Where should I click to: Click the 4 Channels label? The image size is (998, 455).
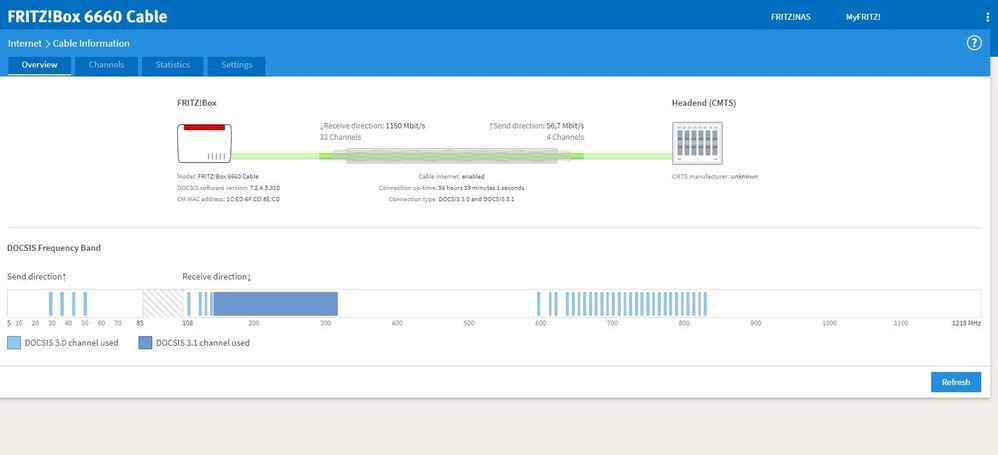pyautogui.click(x=565, y=137)
